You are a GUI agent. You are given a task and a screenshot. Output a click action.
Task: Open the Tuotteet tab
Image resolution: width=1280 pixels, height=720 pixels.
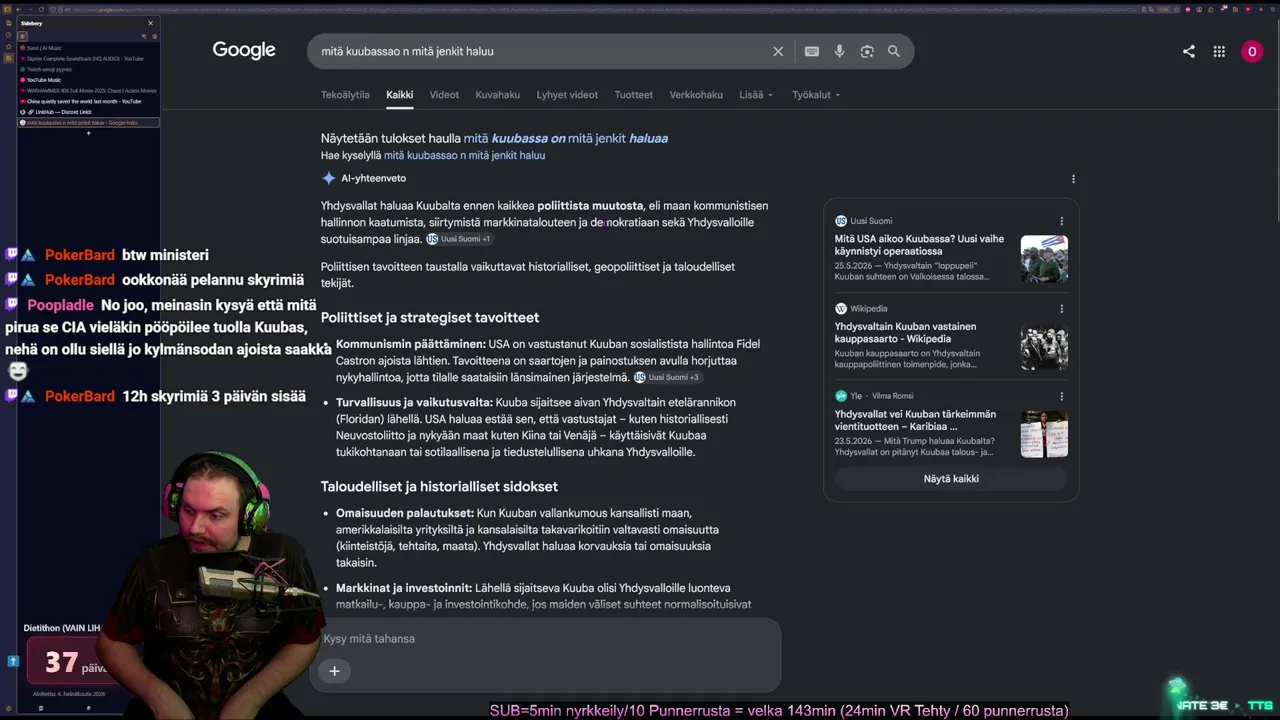pyautogui.click(x=634, y=95)
